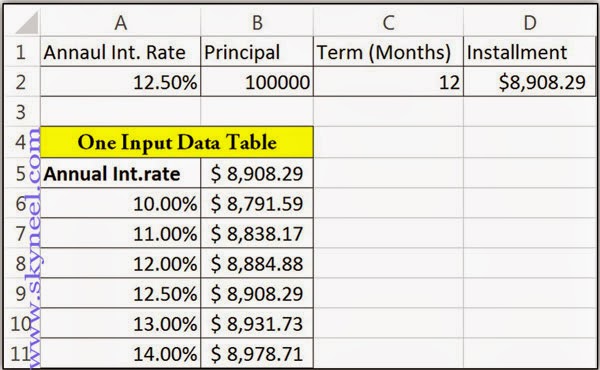Screen dimensions: 600x370
Task: Select empty cell C6 beside 8,791.59
Action: coord(388,203)
